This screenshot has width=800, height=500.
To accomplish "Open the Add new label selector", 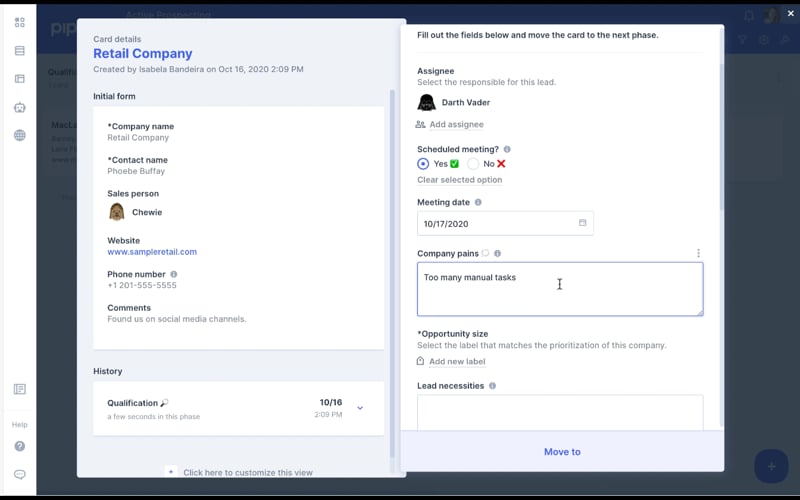I will click(x=456, y=362).
